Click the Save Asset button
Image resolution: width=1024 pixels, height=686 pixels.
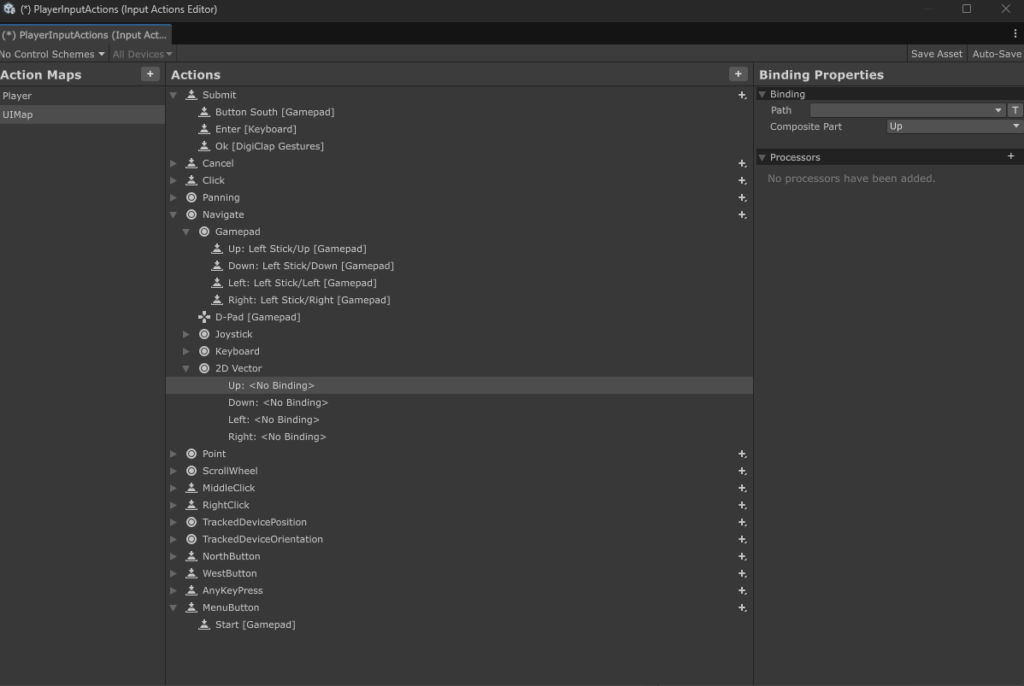(936, 54)
